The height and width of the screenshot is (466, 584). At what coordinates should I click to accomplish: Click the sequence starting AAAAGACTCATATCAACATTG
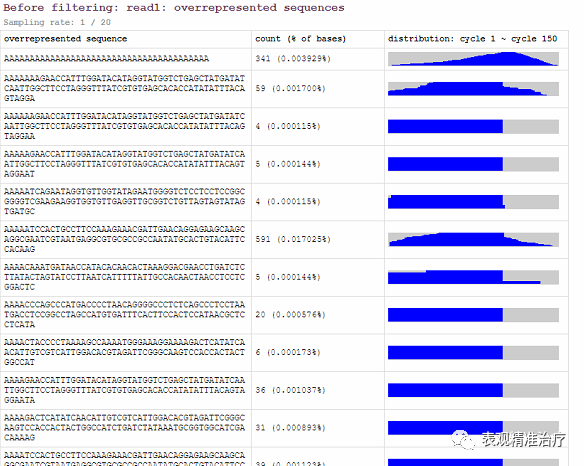click(x=124, y=427)
